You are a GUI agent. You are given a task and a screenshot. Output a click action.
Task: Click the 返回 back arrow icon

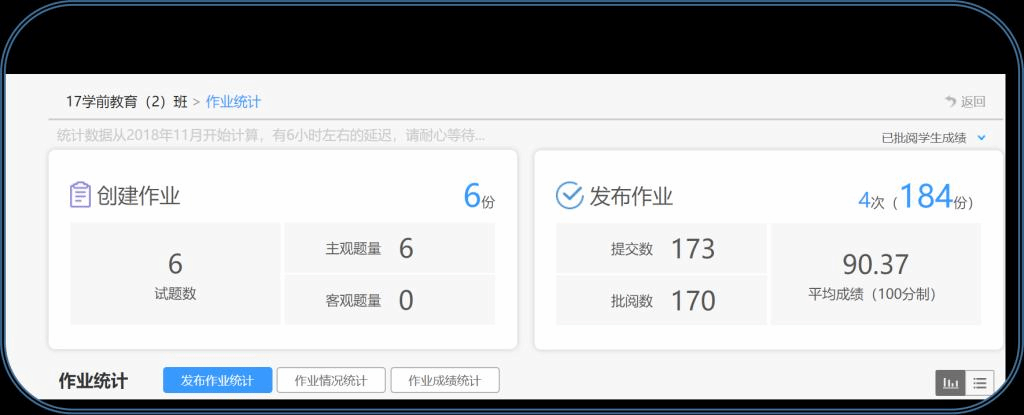click(950, 101)
